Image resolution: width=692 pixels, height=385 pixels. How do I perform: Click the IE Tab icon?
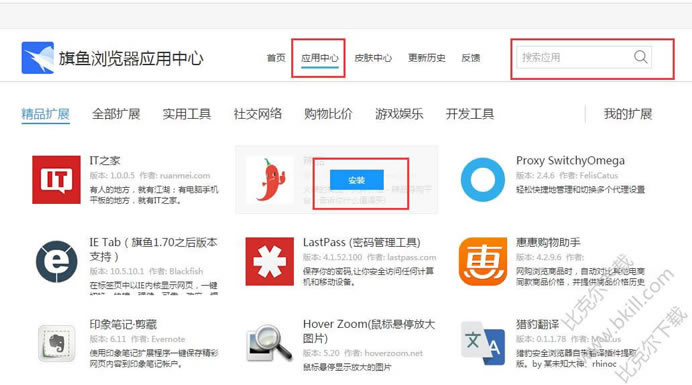coord(56,262)
